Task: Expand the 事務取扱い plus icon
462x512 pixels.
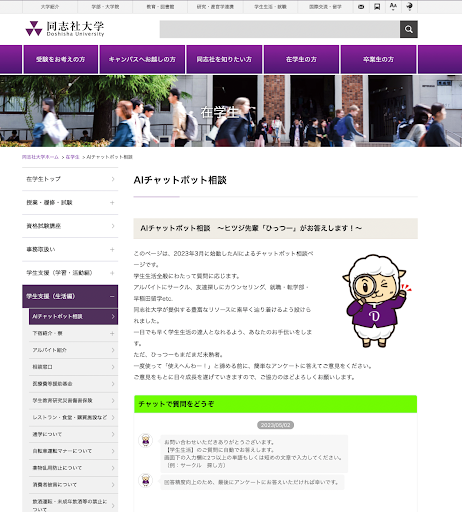Action: click(112, 249)
